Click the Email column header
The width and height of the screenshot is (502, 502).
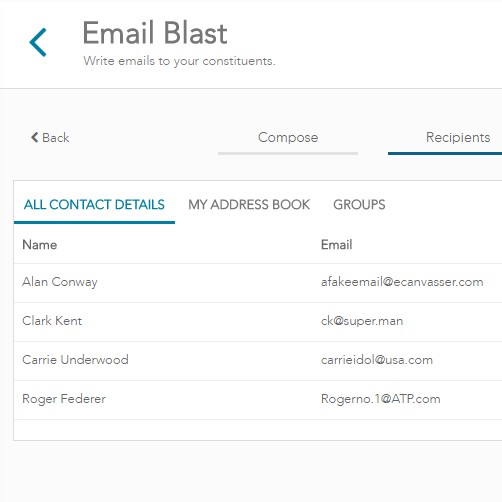[x=336, y=245]
